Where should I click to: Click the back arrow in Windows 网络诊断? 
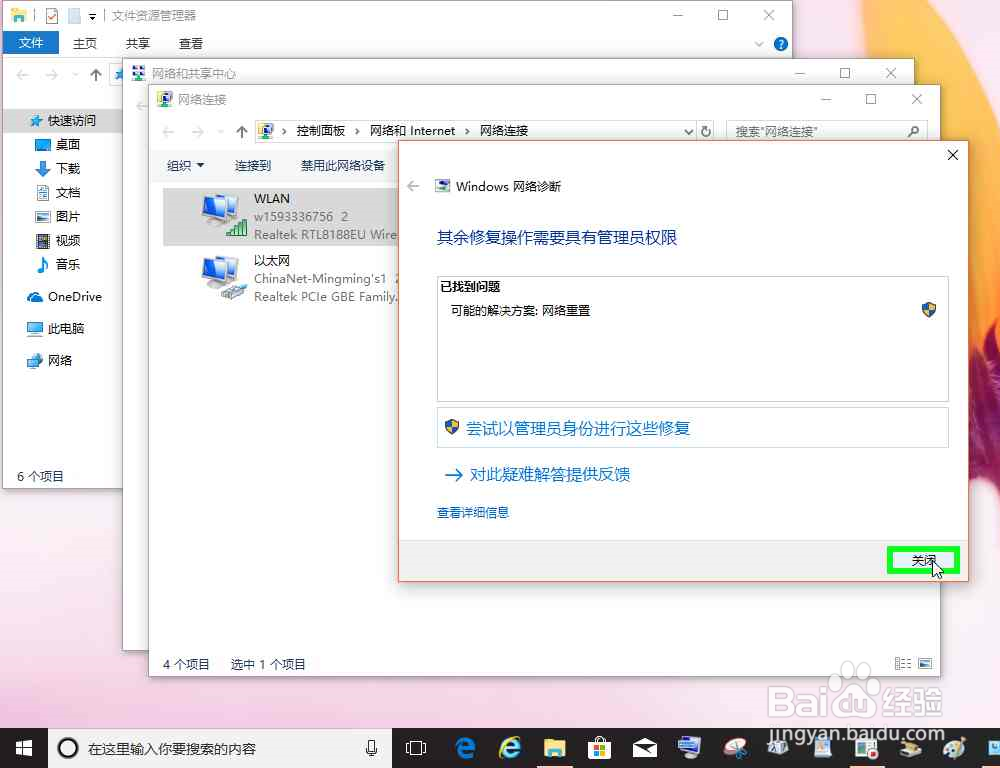(x=414, y=185)
